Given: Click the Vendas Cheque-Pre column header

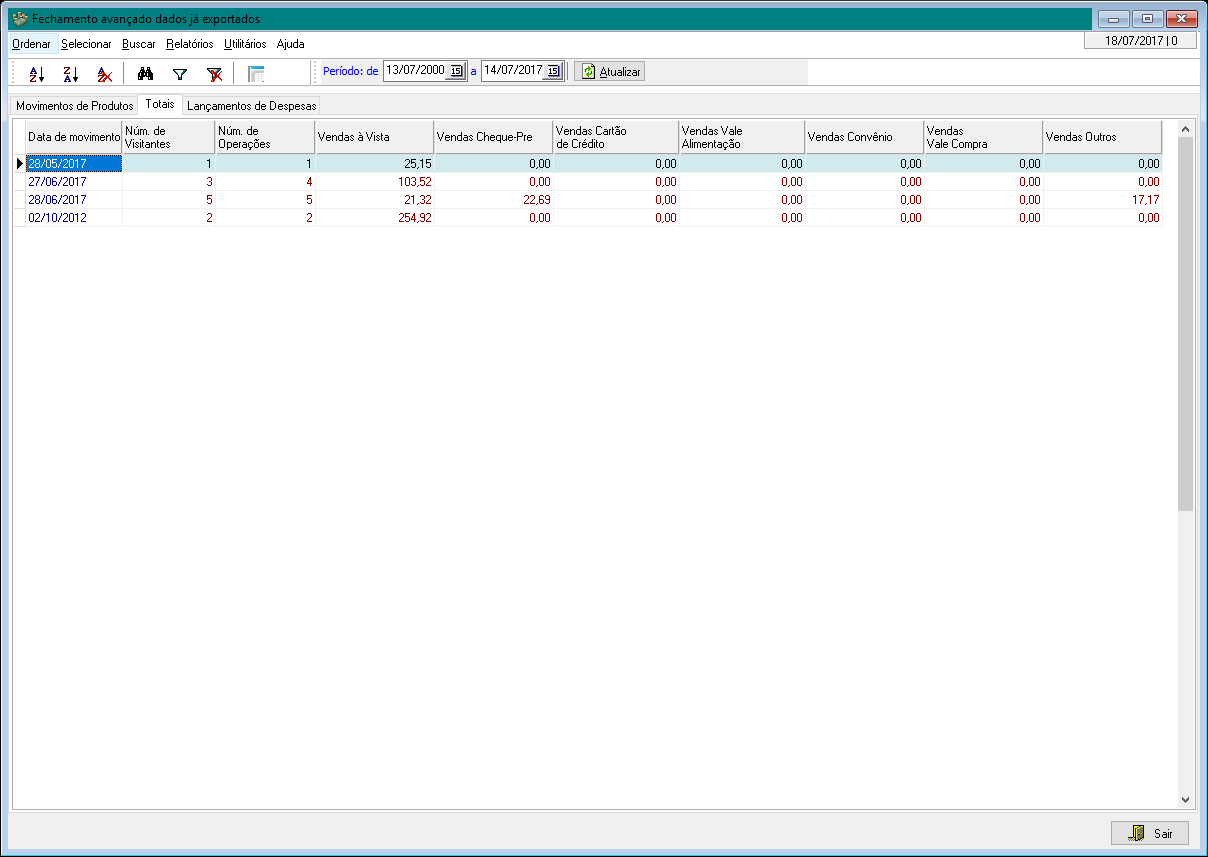Looking at the screenshot, I should click(494, 137).
